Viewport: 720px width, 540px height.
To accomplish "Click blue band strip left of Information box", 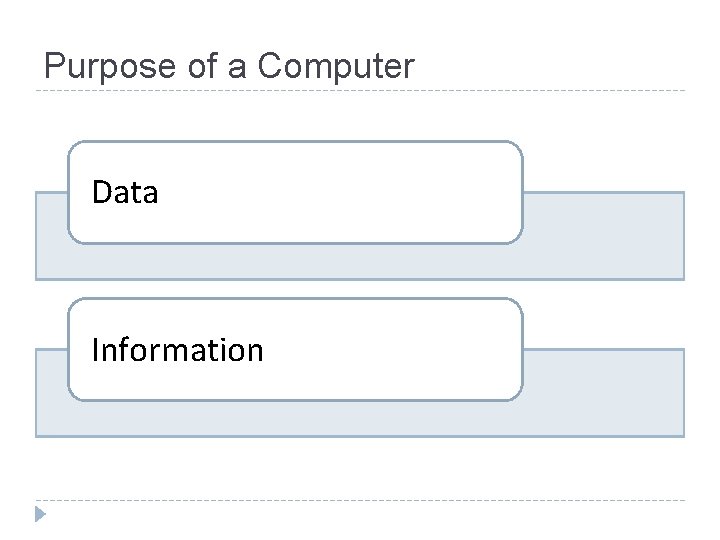I will click(x=51, y=392).
